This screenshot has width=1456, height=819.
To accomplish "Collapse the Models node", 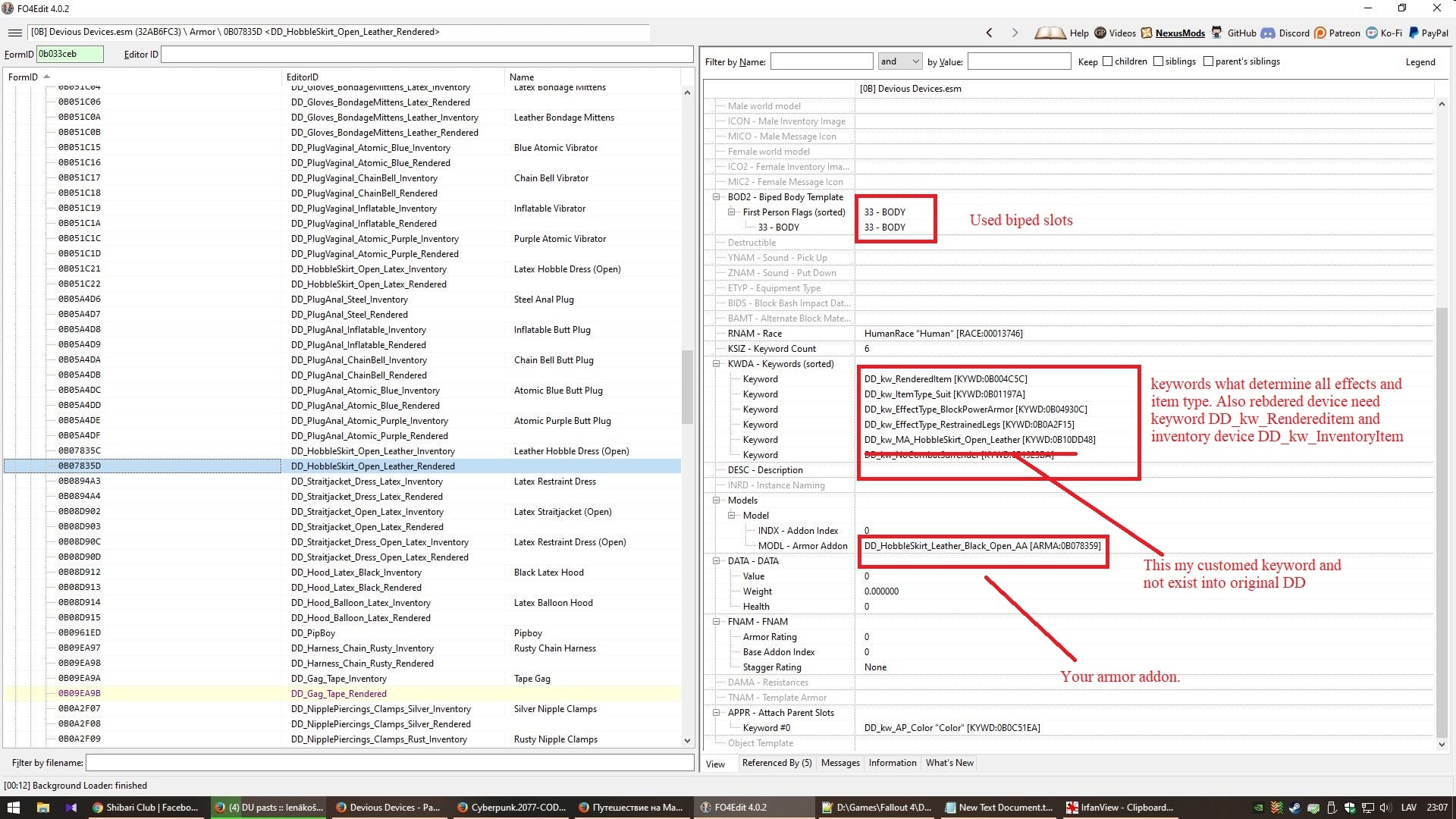I will click(x=717, y=500).
